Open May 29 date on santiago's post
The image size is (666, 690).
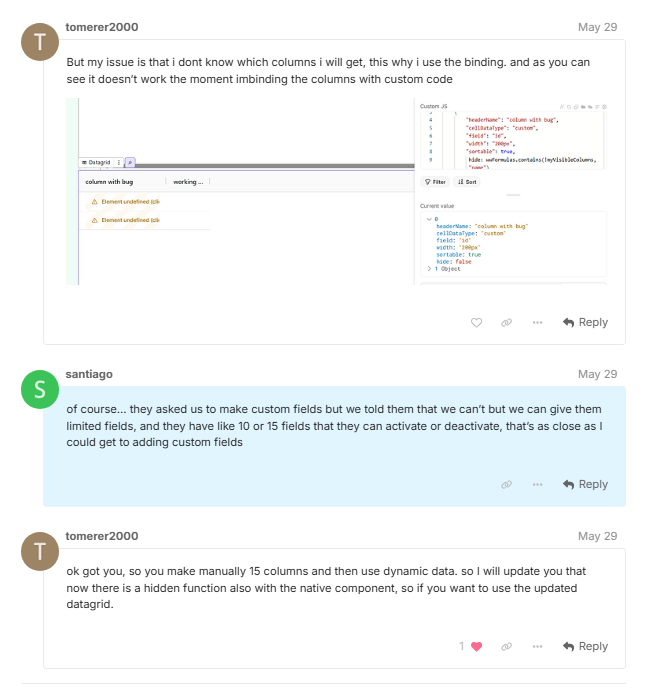[x=597, y=374]
